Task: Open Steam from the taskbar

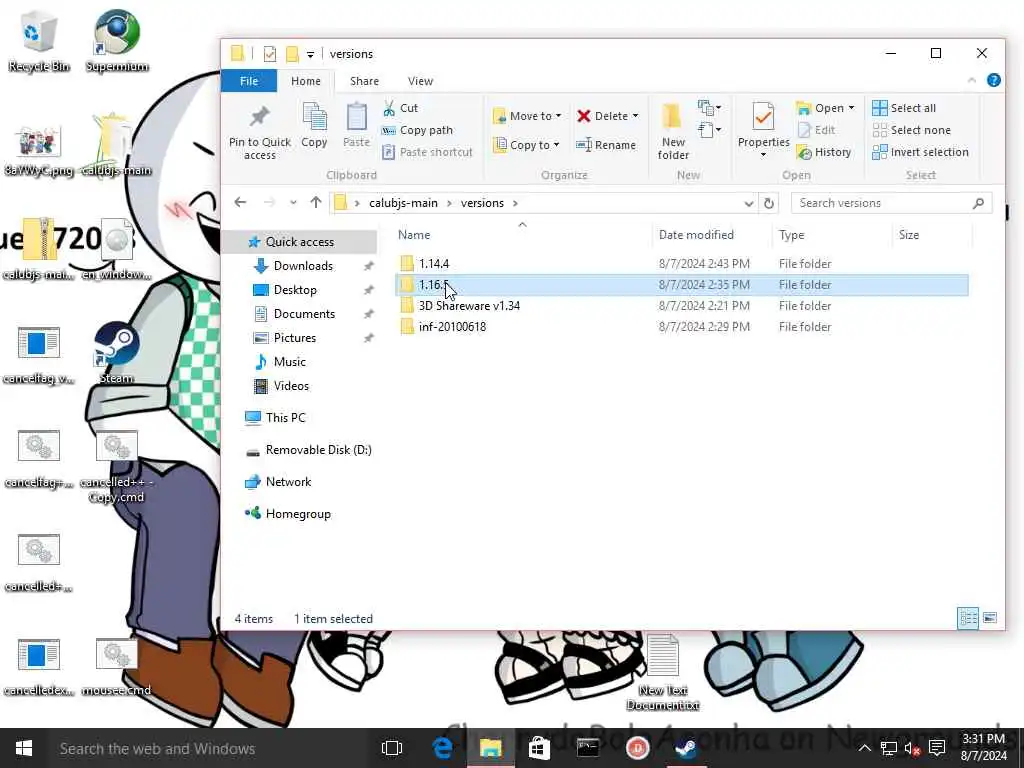Action: coord(686,748)
